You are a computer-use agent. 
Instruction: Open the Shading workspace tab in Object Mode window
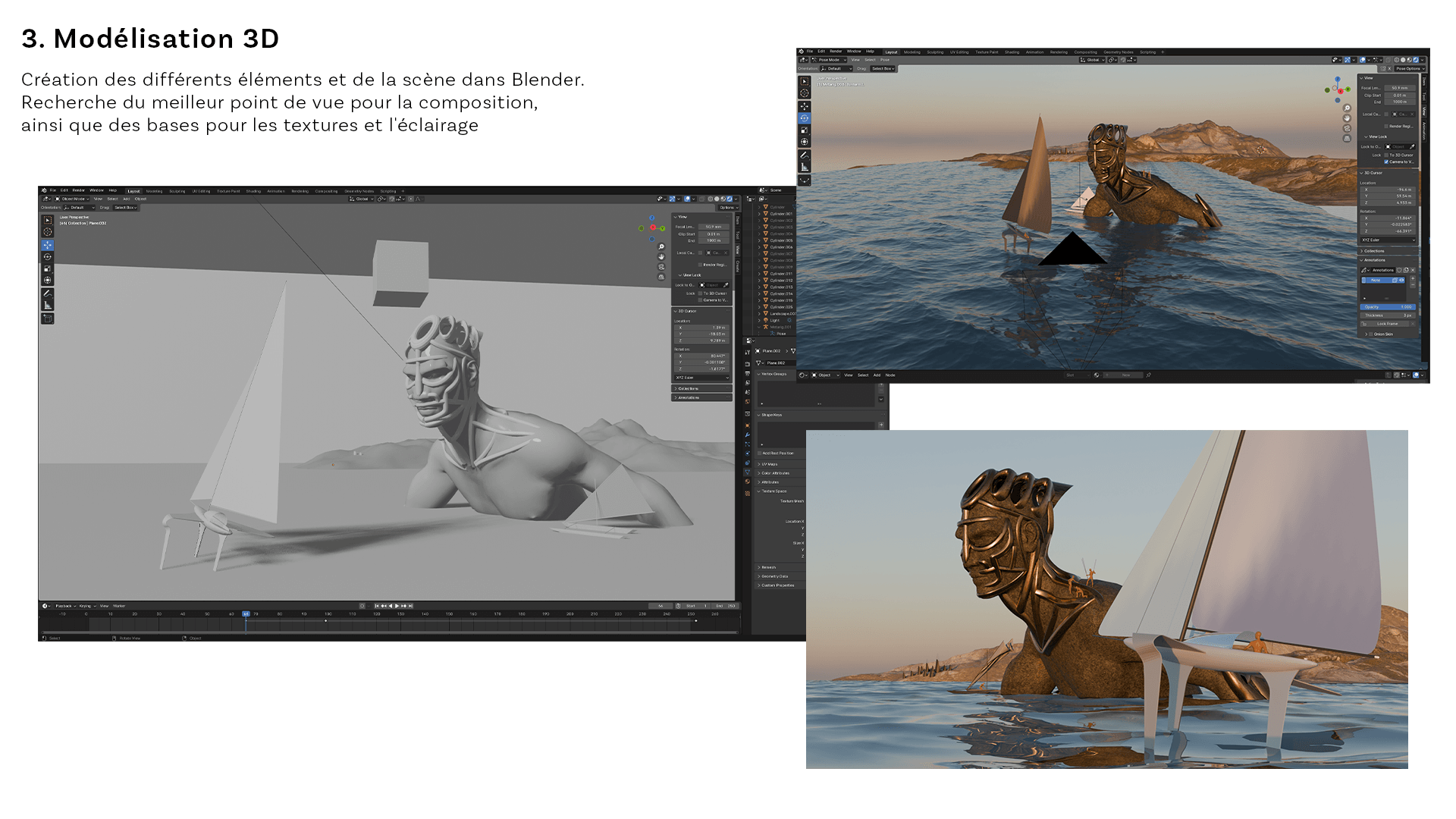point(253,191)
